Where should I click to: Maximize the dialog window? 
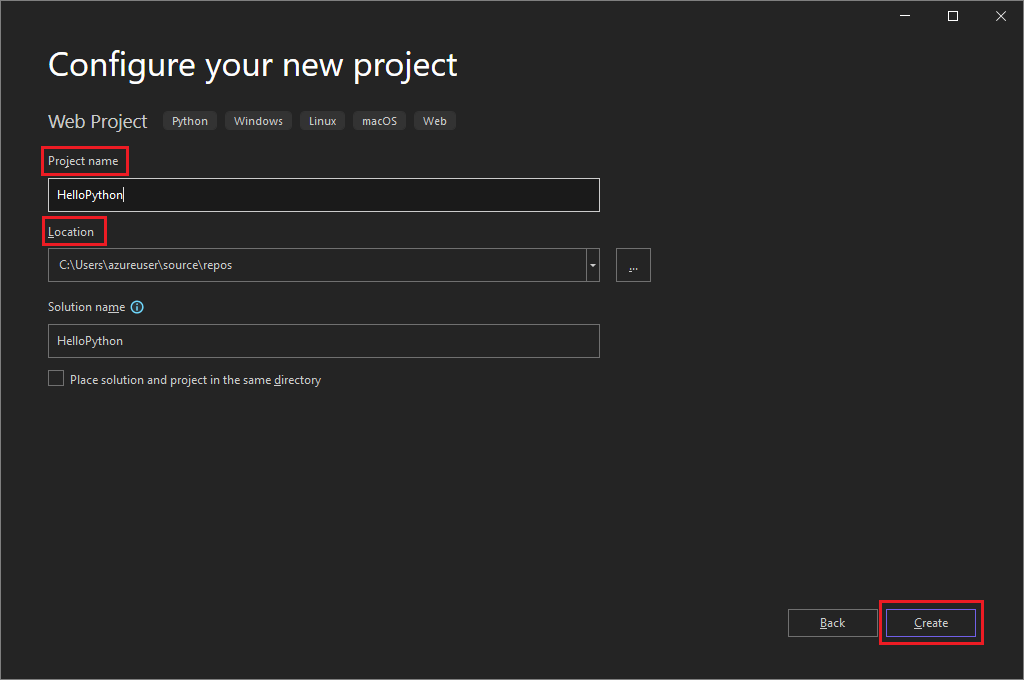click(953, 16)
